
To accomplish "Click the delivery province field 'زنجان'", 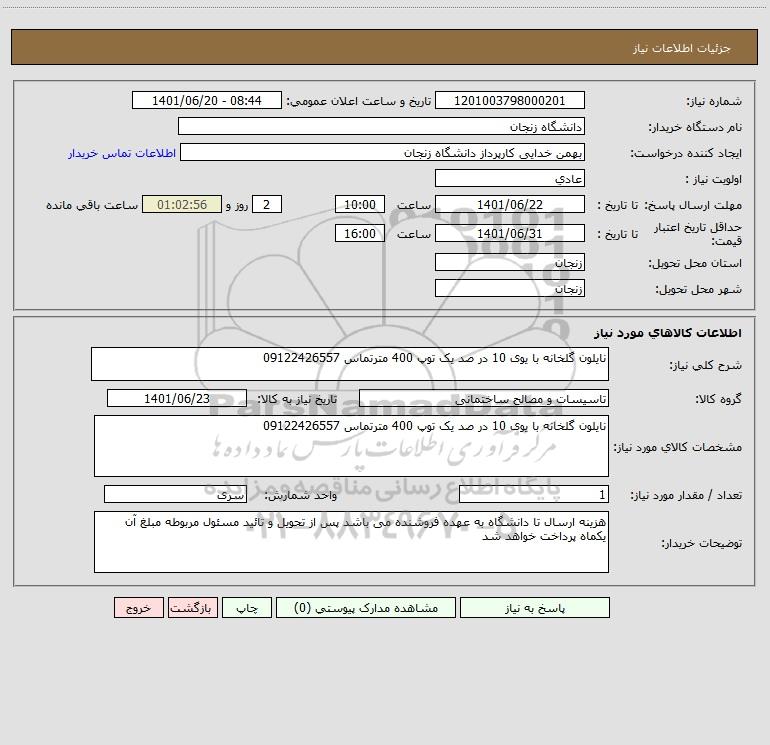I will click(510, 263).
